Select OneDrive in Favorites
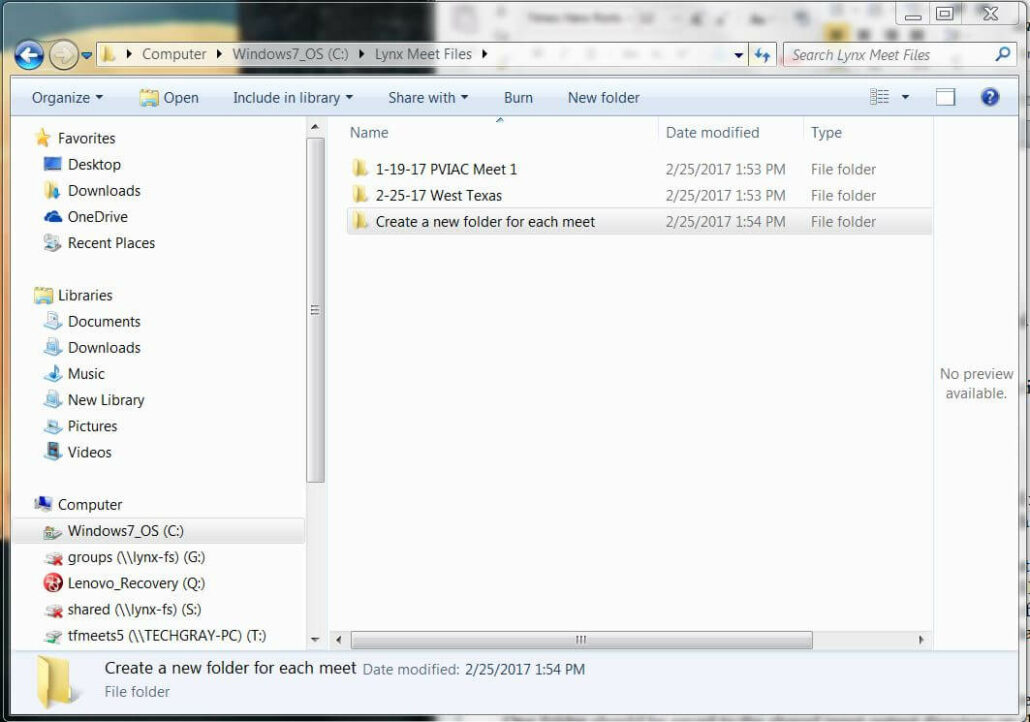 pyautogui.click(x=97, y=217)
